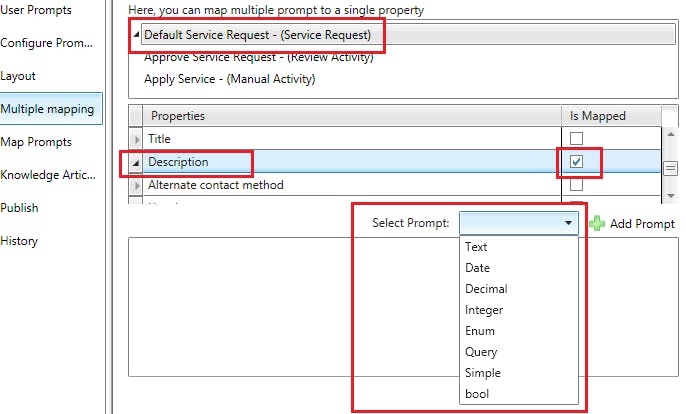686x414 pixels.
Task: Collapse the Description row arrow
Action: coord(138,162)
